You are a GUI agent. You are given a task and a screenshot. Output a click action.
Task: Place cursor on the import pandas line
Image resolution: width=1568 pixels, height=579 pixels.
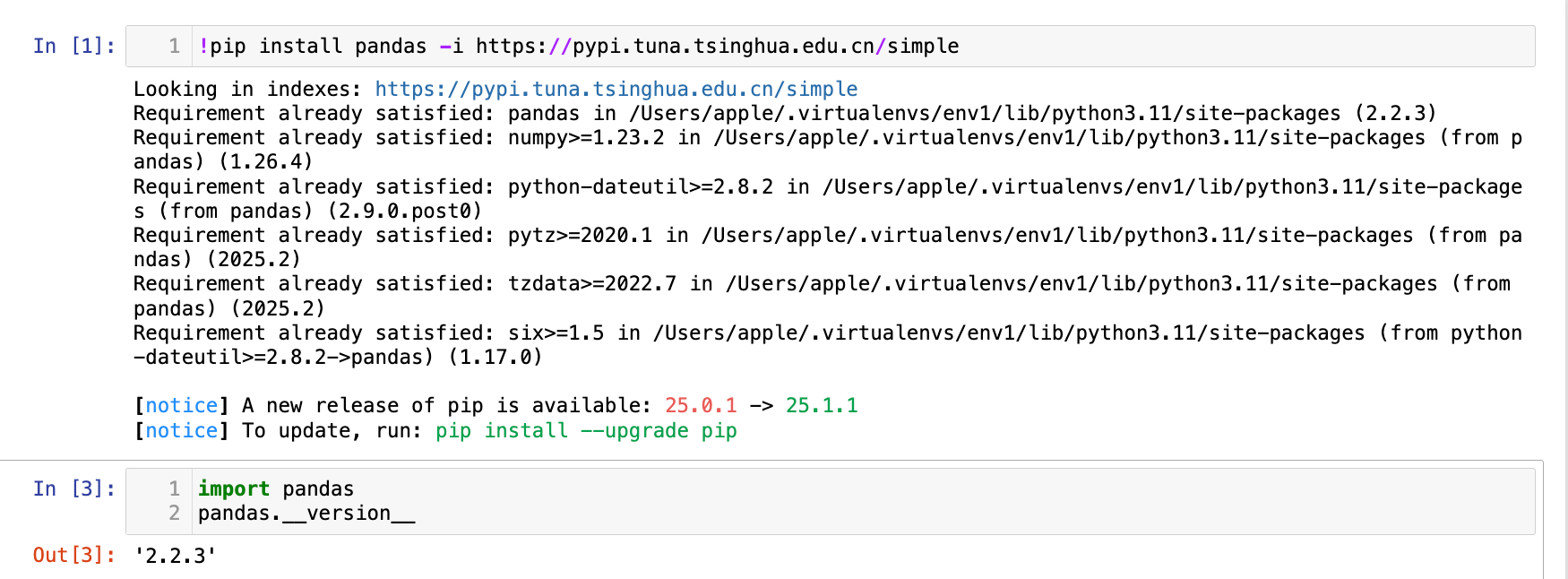click(276, 488)
